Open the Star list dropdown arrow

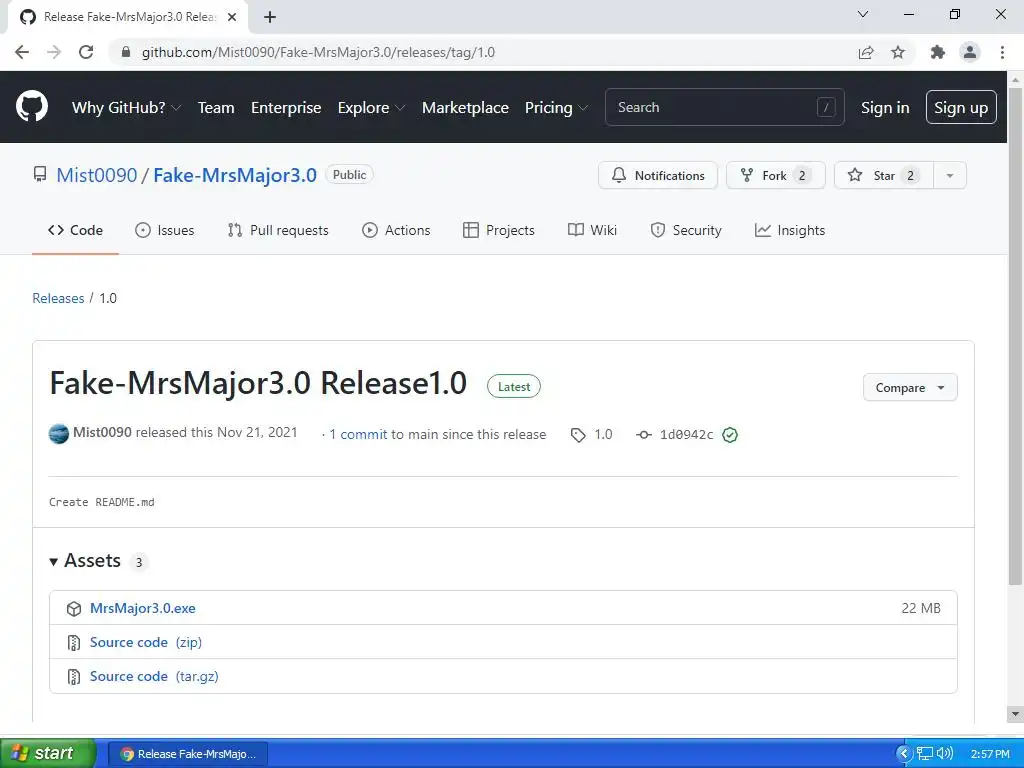[x=950, y=175]
